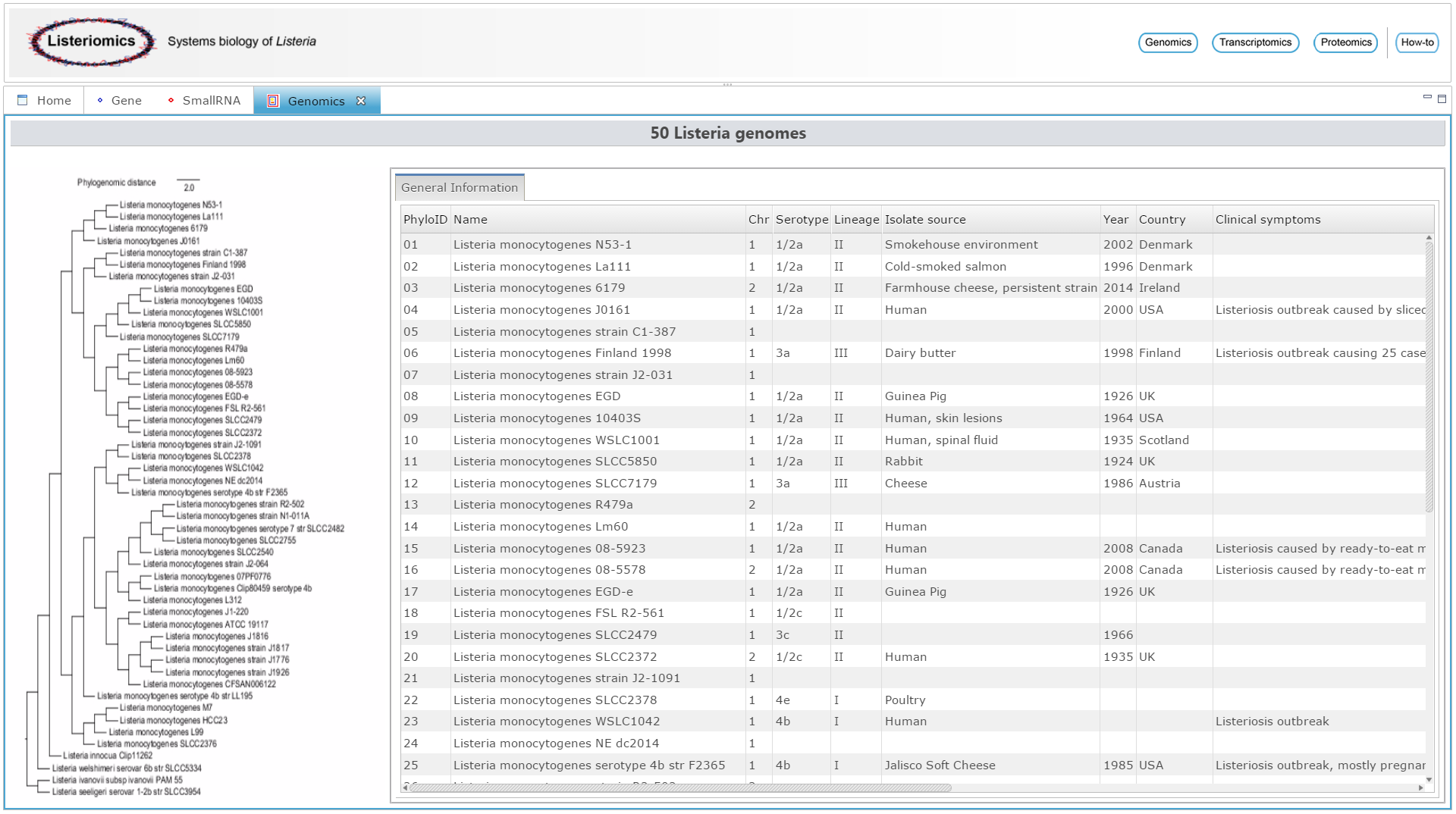Switch to the General Information tab

(x=460, y=188)
